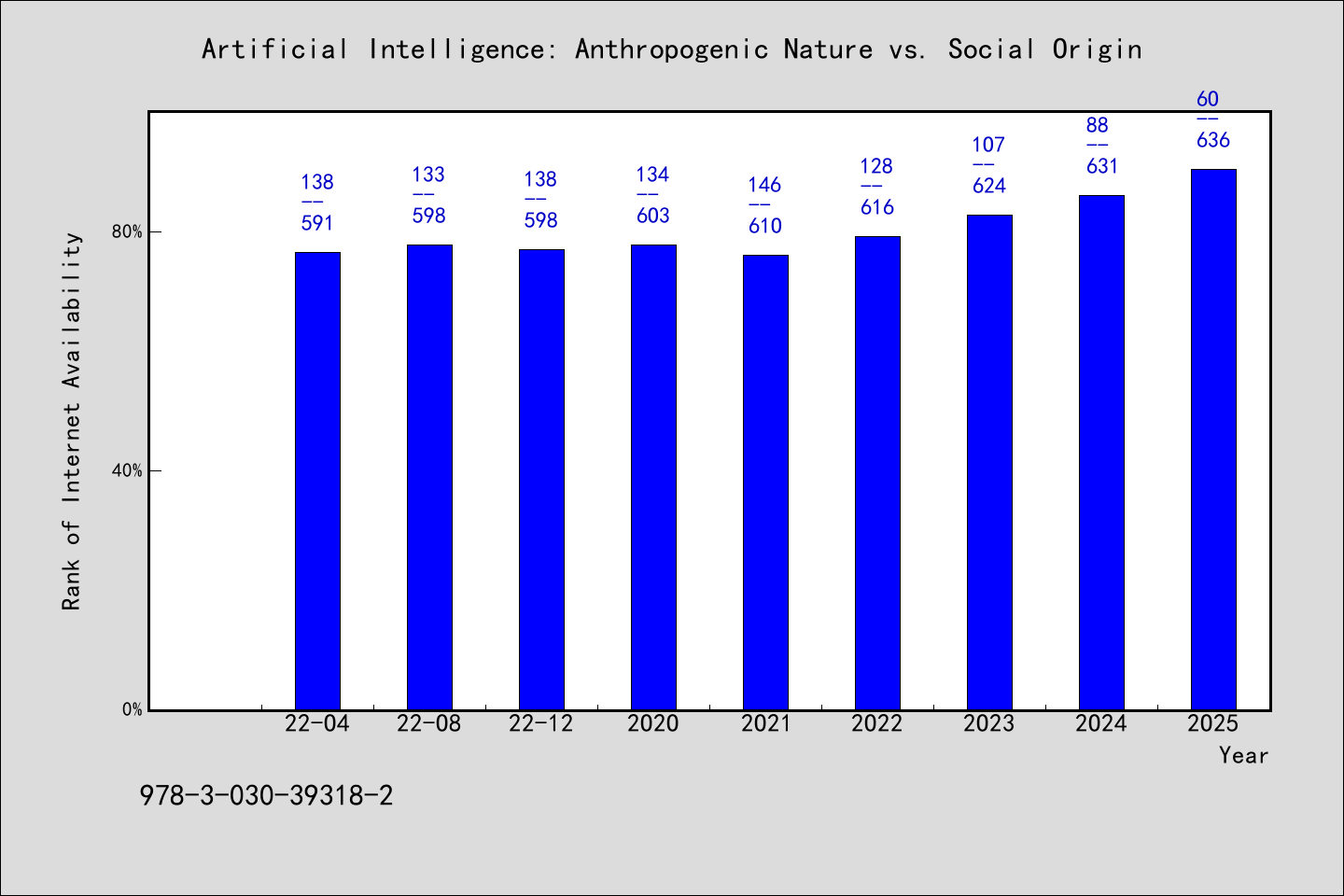Click the 22-04 axis label

coord(317,723)
